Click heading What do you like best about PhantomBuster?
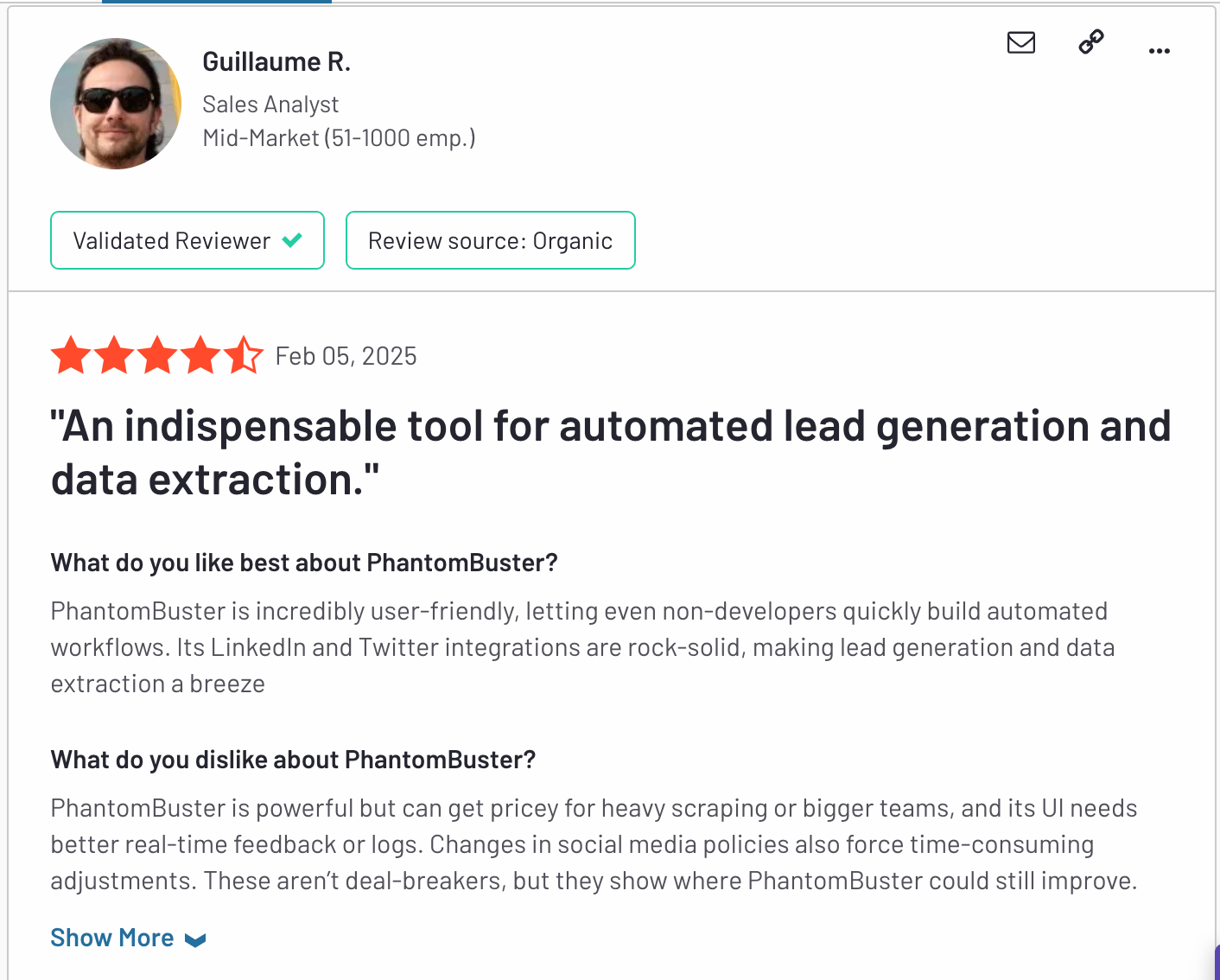Image resolution: width=1220 pixels, height=980 pixels. (x=304, y=563)
